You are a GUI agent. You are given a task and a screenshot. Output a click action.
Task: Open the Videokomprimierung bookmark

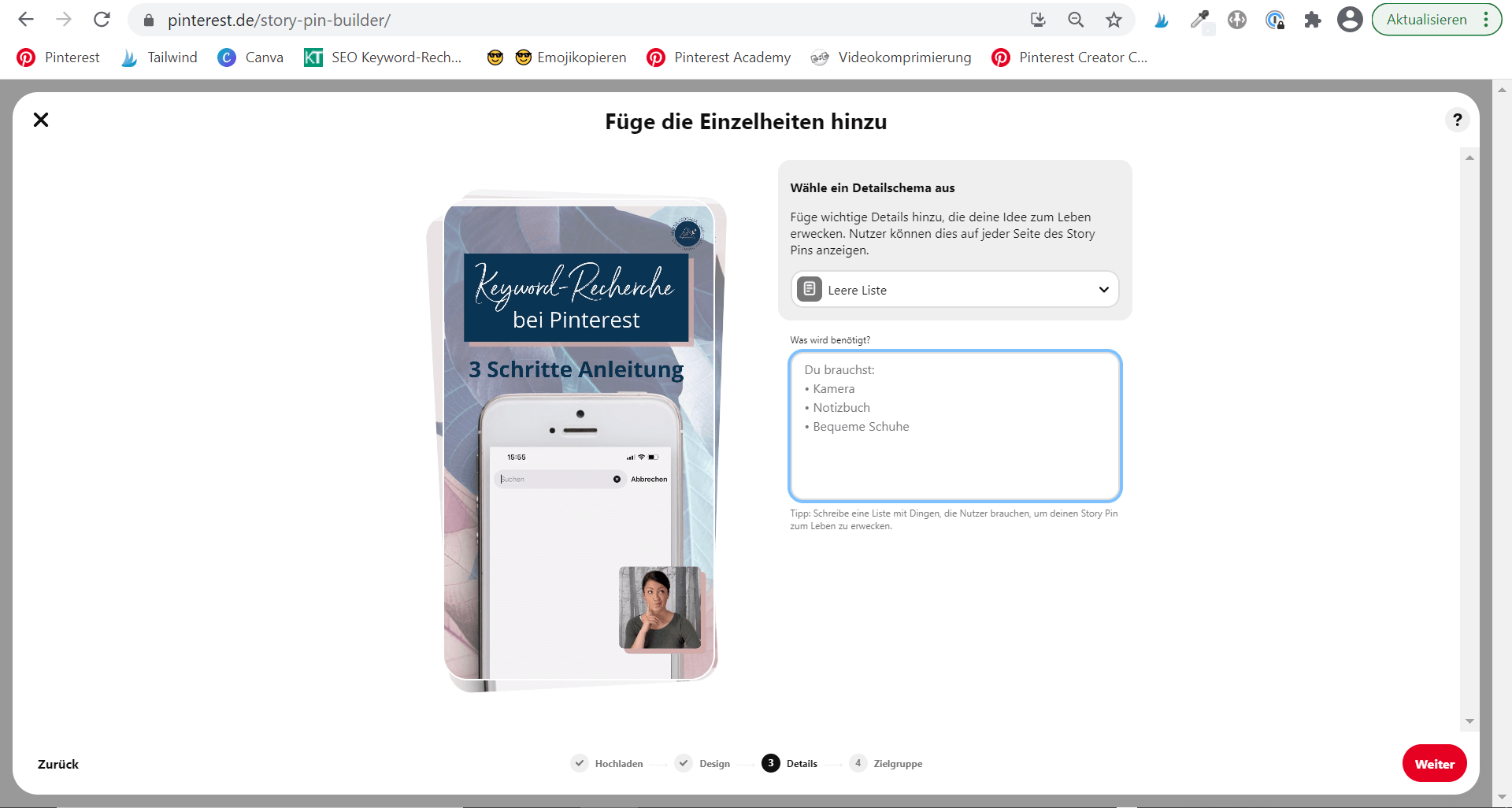pyautogui.click(x=891, y=57)
